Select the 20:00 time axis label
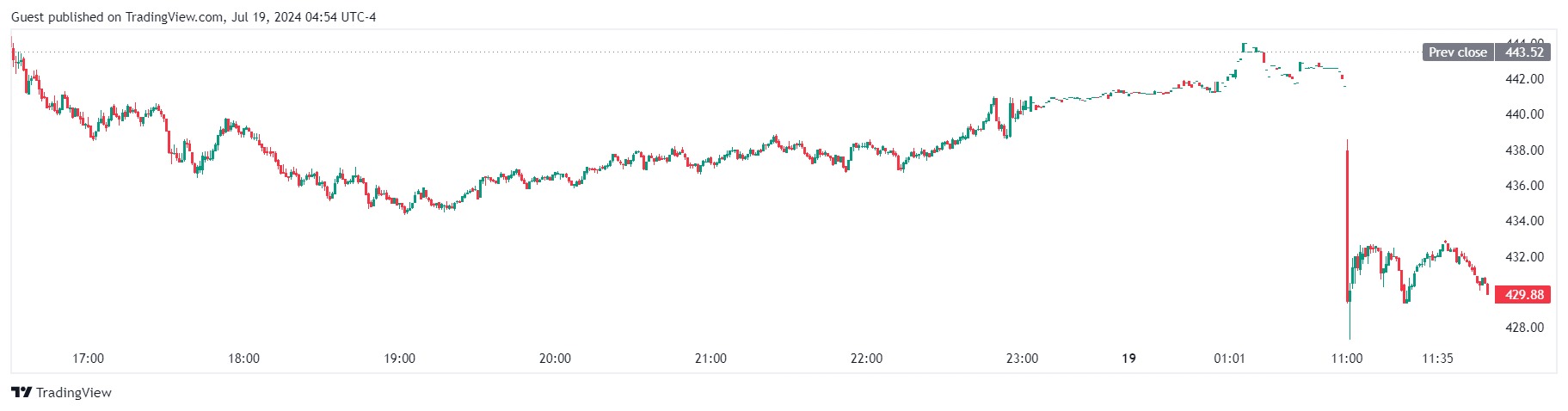 tap(555, 359)
